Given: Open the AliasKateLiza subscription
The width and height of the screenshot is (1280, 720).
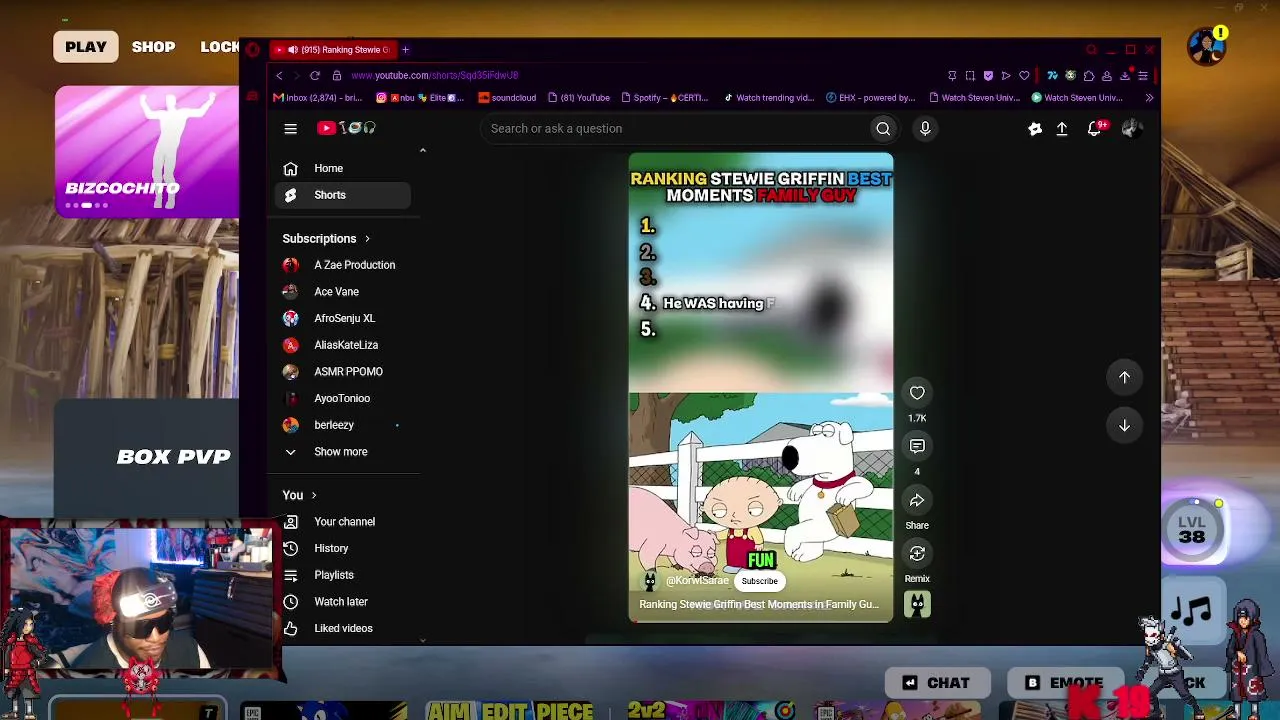Looking at the screenshot, I should point(343,345).
